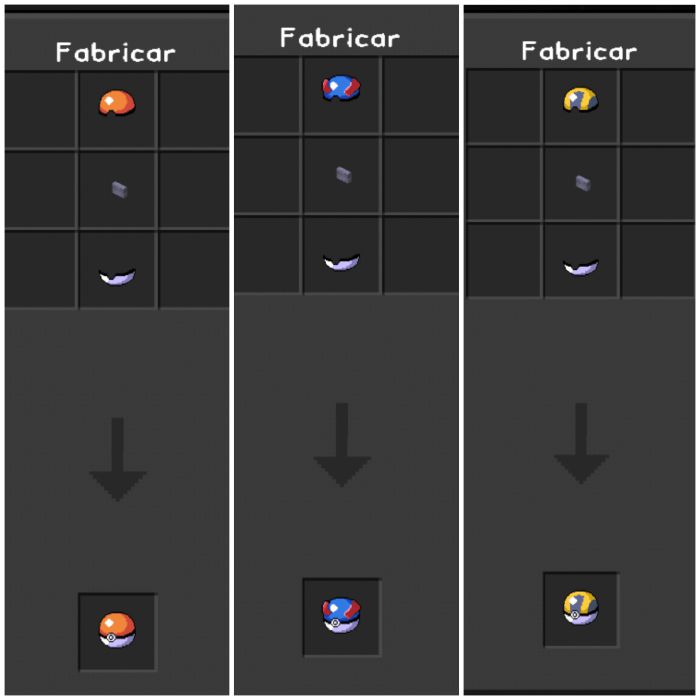Click the Fabricar title of the middle panel
This screenshot has width=700, height=700.
(x=340, y=38)
